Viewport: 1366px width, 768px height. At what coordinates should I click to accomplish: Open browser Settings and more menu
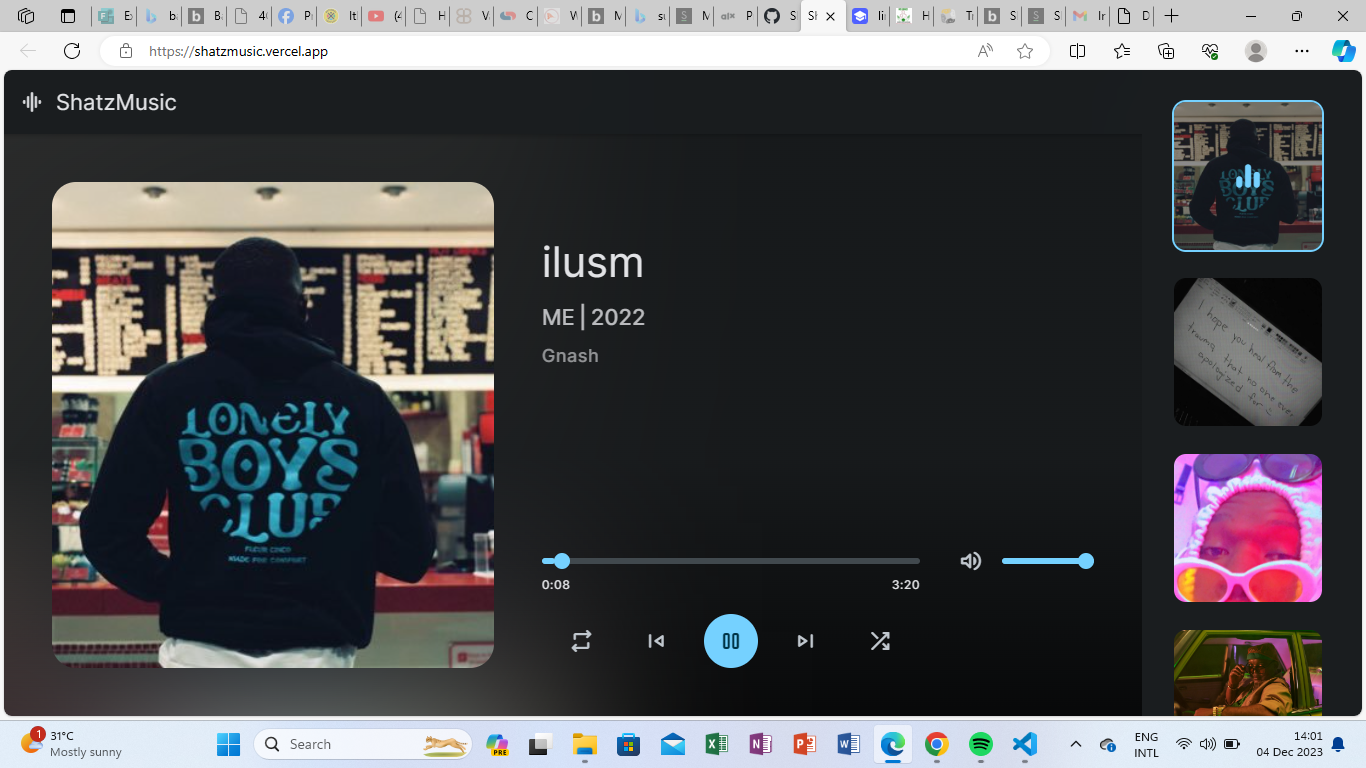(x=1301, y=51)
